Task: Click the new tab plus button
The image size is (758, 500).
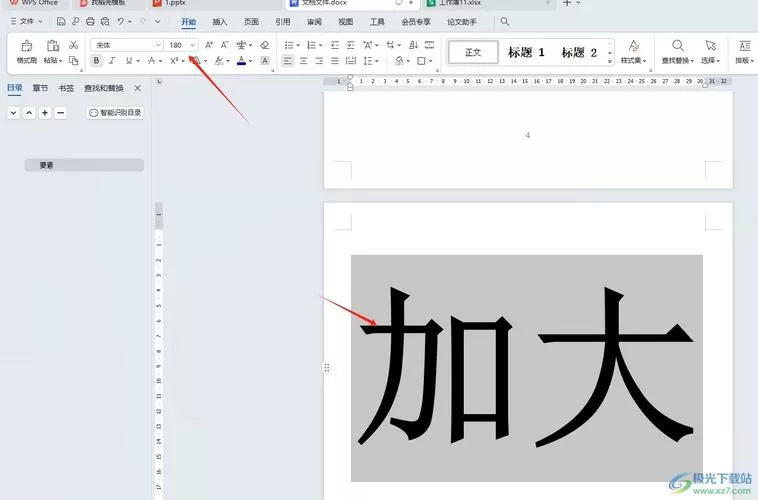Action: (x=567, y=3)
